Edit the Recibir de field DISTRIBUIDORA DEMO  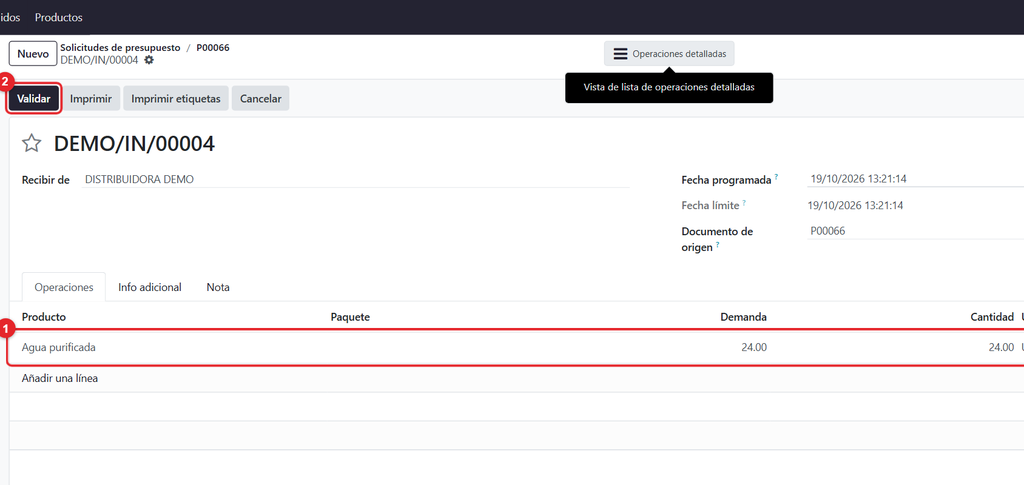point(355,180)
